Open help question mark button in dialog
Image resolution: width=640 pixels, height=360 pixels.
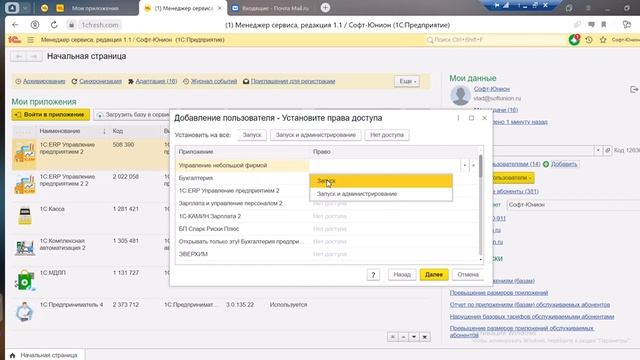tap(373, 275)
